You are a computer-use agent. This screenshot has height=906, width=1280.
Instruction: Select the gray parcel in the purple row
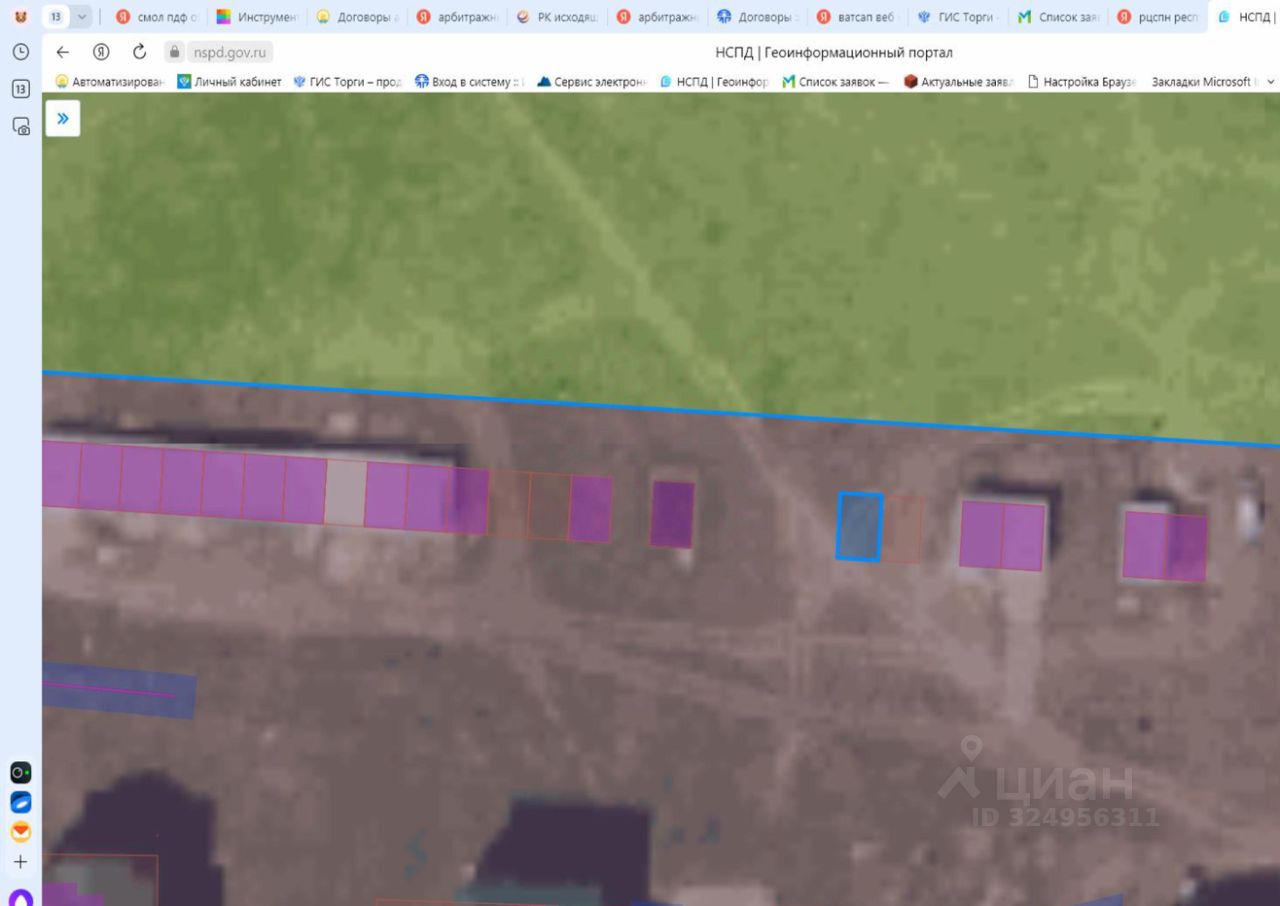click(345, 492)
